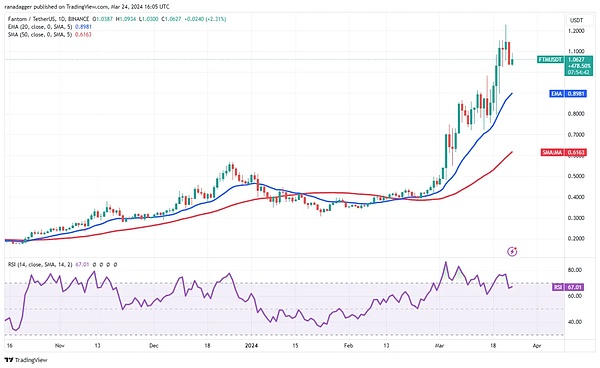The height and width of the screenshot is (368, 600).
Task: Click the 1.2000 price axis level
Action: click(576, 31)
